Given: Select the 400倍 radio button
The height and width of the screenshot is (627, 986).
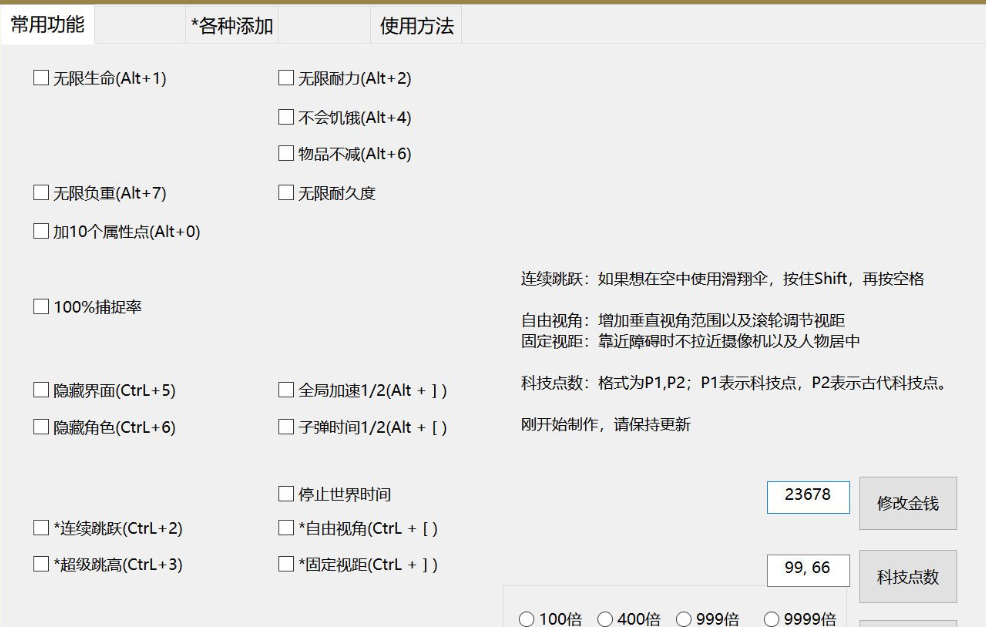Looking at the screenshot, I should [x=605, y=619].
